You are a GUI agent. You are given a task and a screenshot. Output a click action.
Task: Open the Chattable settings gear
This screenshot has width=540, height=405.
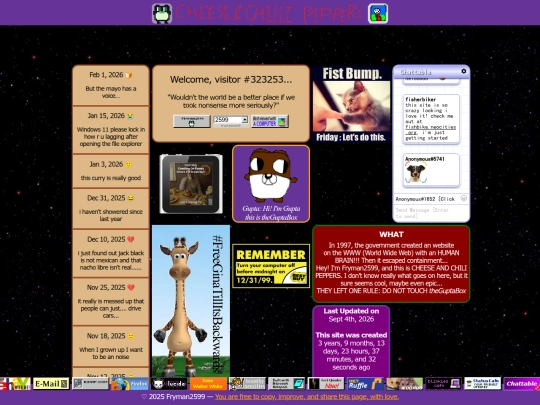click(x=464, y=71)
